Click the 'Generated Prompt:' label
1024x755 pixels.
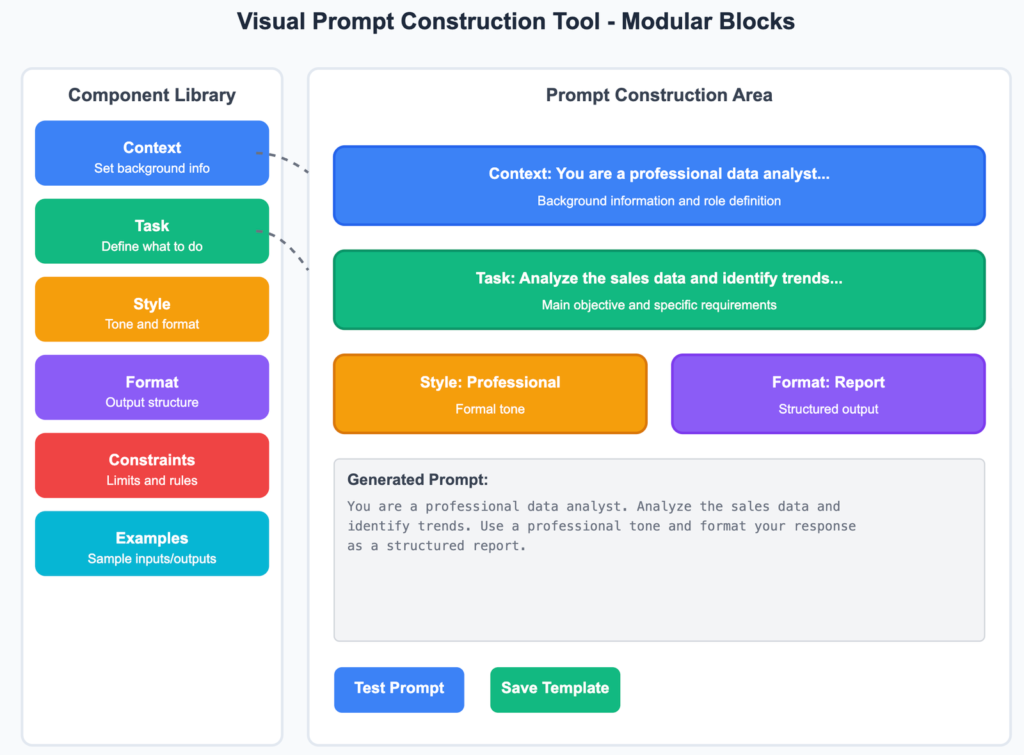[417, 480]
